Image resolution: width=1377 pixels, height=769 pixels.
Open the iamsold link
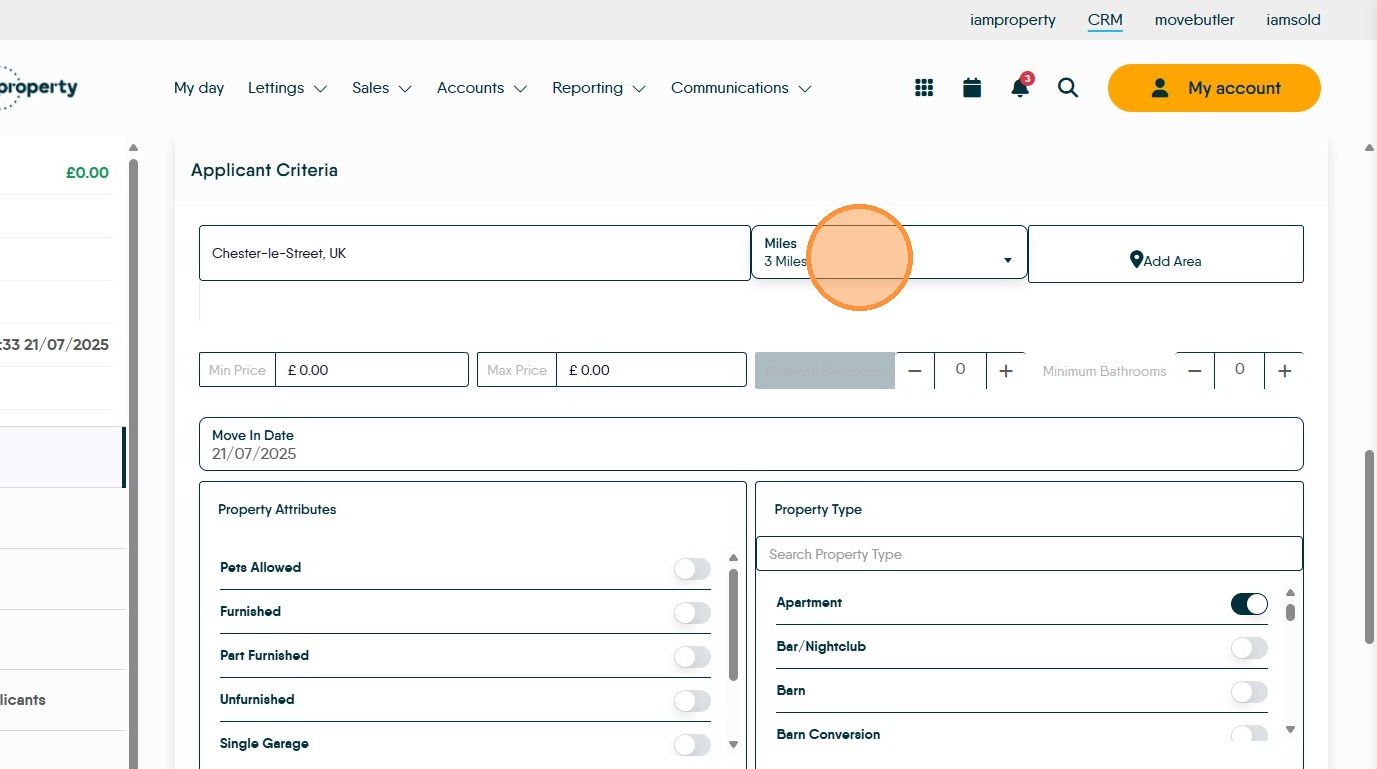coord(1293,20)
